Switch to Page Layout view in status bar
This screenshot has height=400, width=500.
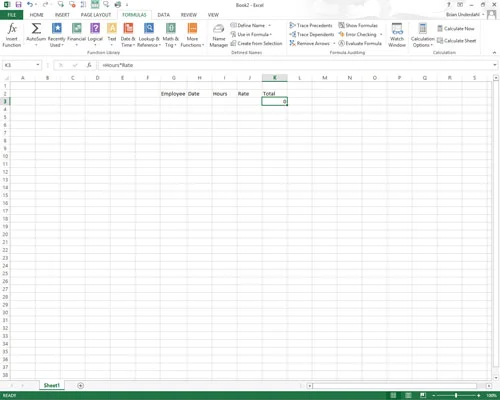(x=408, y=395)
